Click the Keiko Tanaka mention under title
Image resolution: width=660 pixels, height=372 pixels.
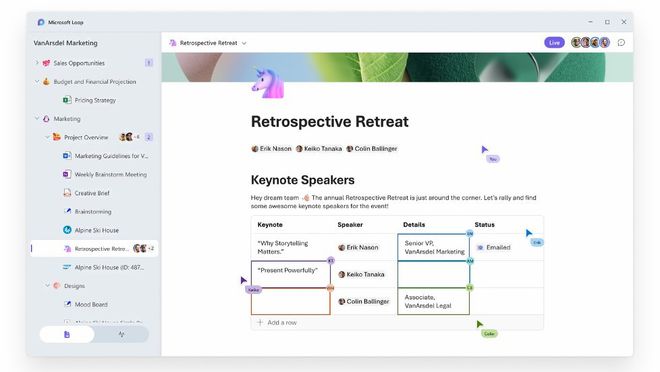tap(319, 149)
